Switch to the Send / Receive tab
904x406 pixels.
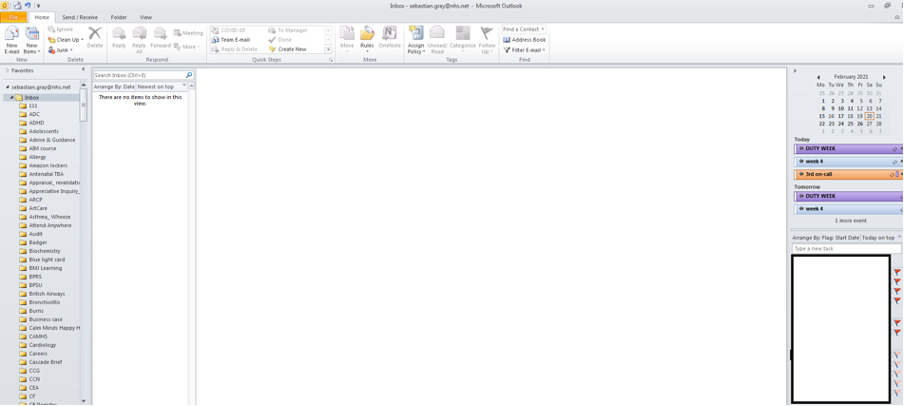coord(80,17)
